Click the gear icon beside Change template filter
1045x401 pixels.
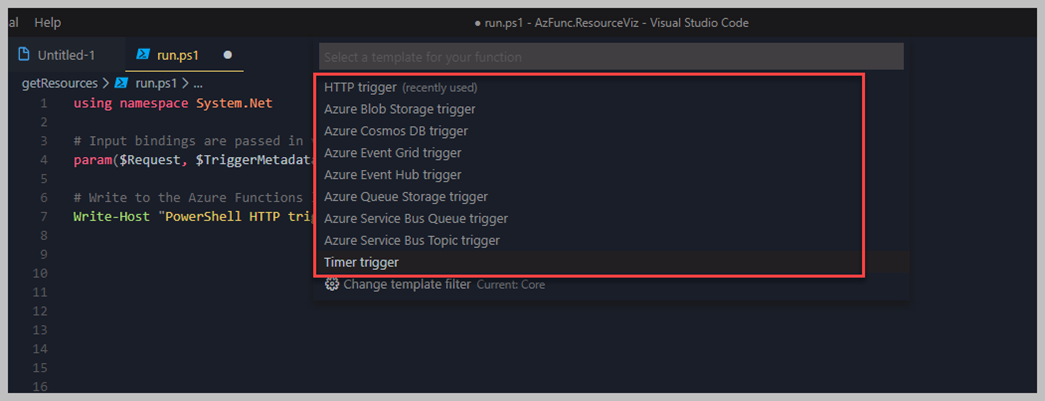point(331,284)
